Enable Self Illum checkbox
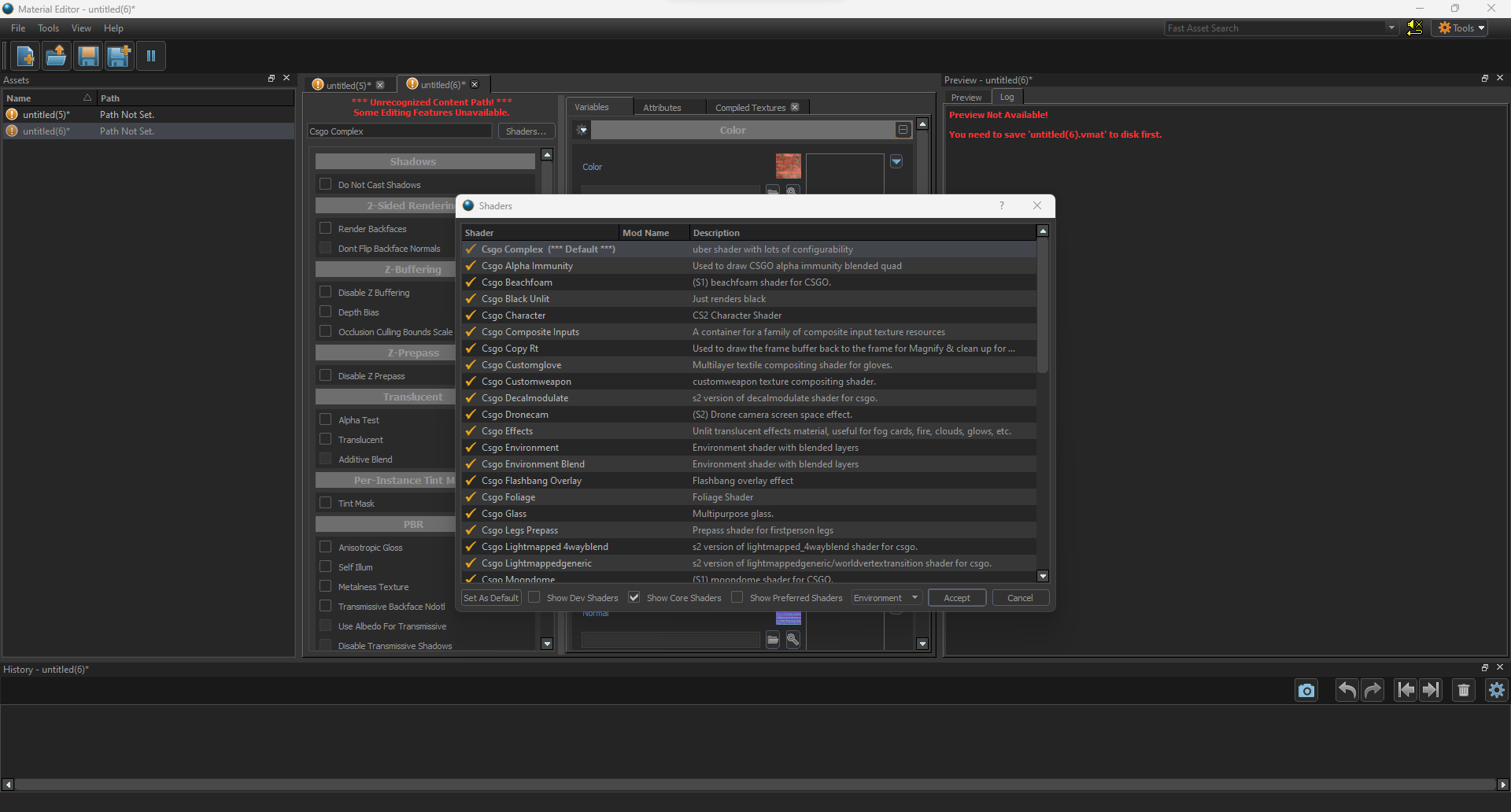 tap(325, 567)
